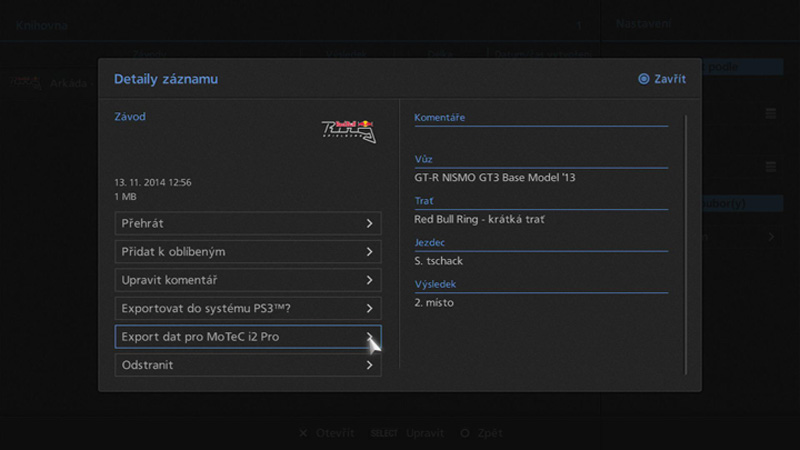800x450 pixels.
Task: Click the Komentáře field
Action: point(540,118)
